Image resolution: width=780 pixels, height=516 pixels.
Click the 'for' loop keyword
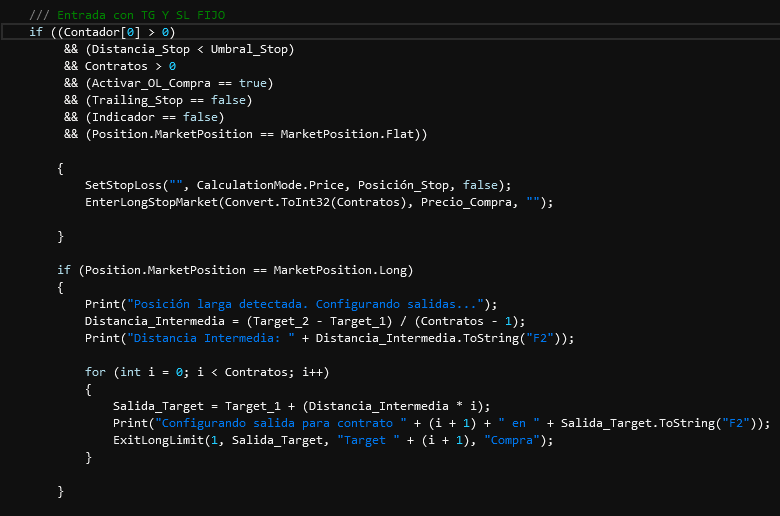coord(95,372)
